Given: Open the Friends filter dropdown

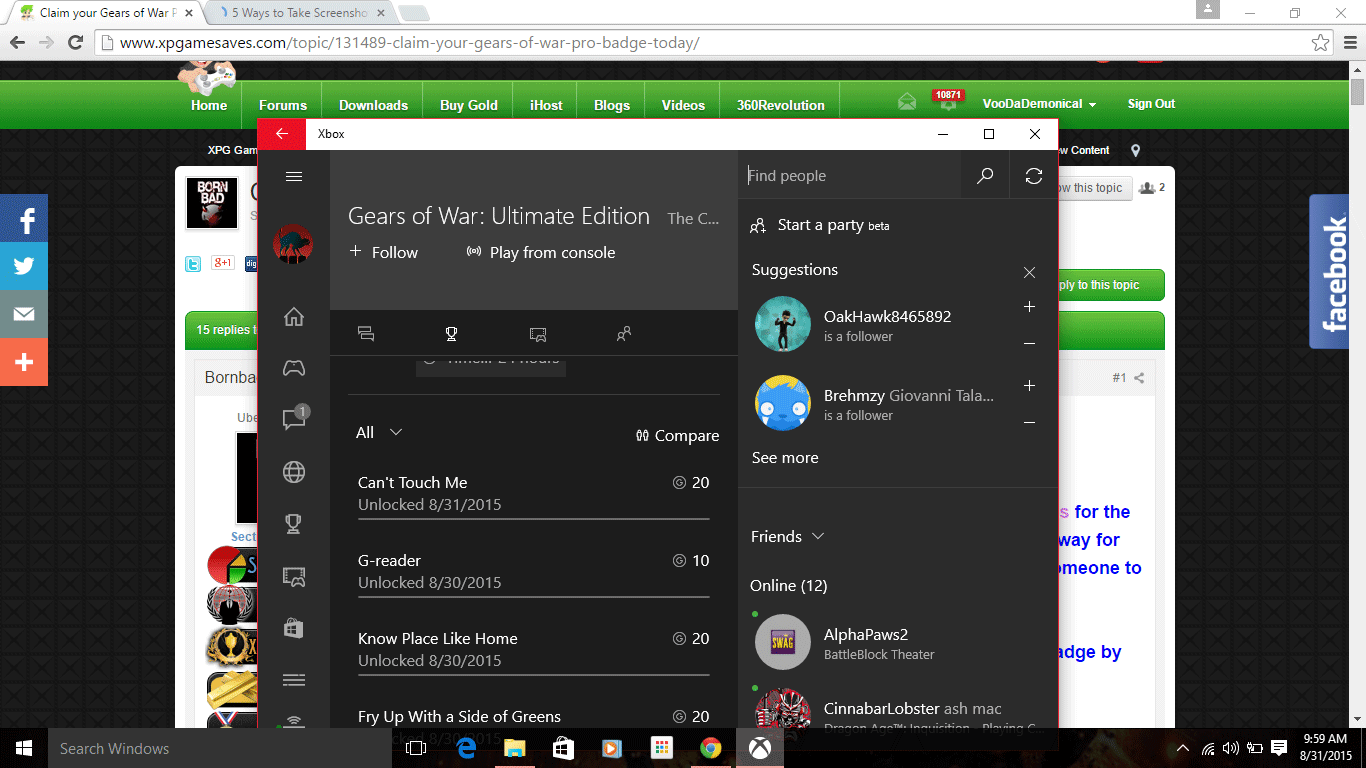Looking at the screenshot, I should point(788,537).
